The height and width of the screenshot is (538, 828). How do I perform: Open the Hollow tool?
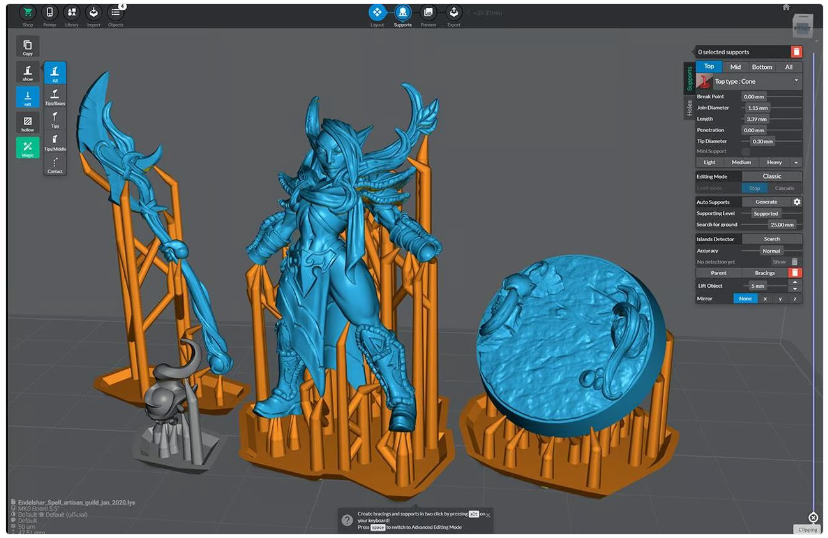27,122
